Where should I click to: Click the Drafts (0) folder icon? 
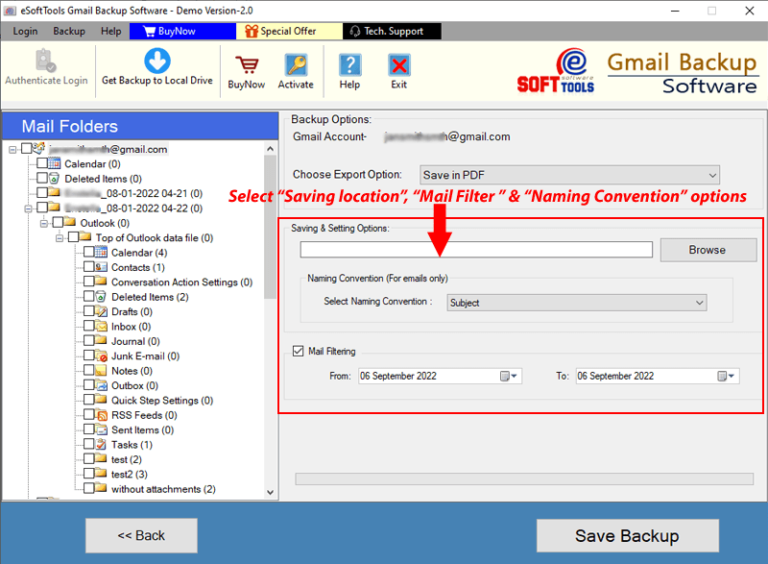coord(101,311)
